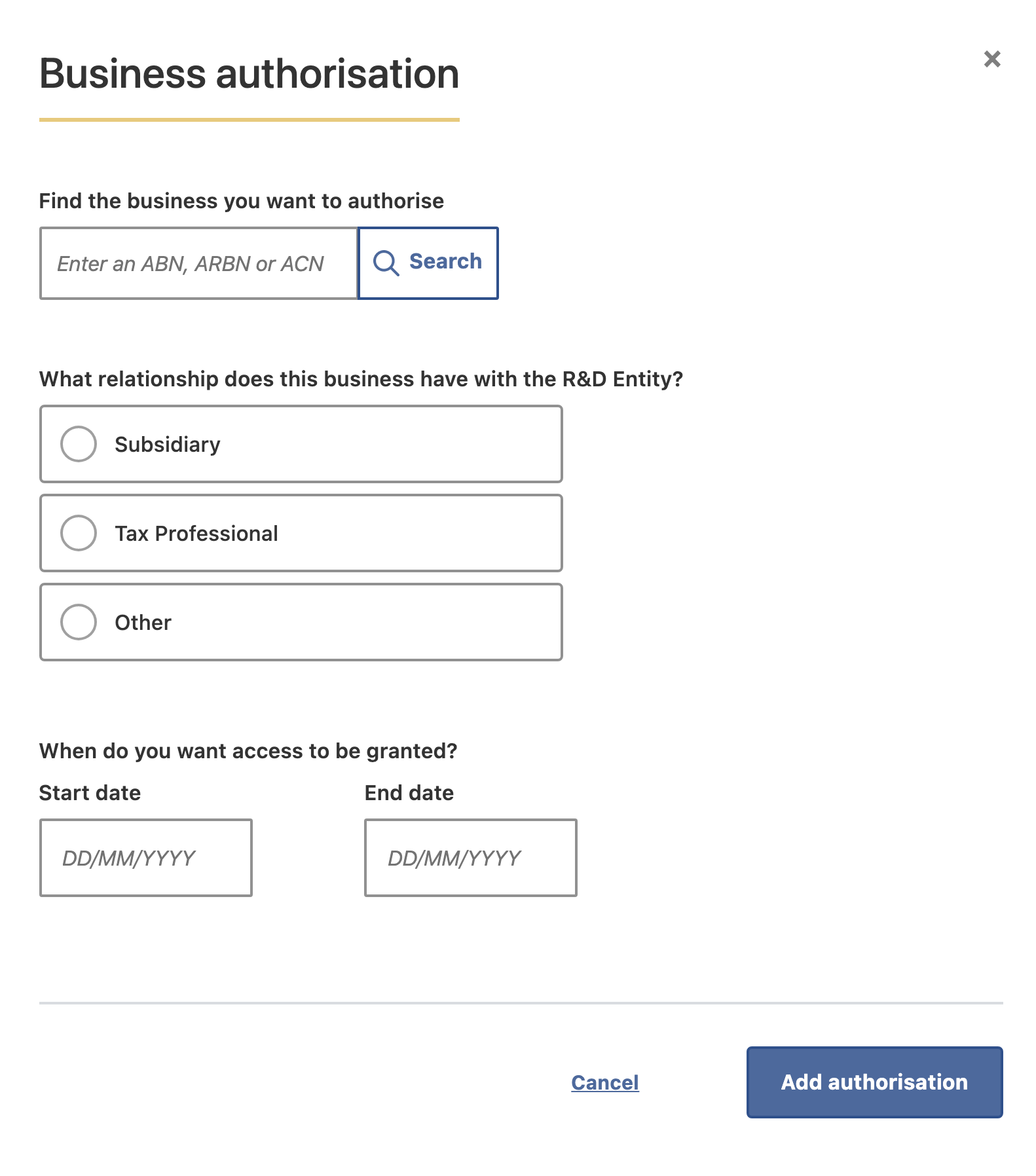This screenshot has height=1176, width=1036.
Task: Select the Subsidiary radio circle
Action: click(79, 444)
